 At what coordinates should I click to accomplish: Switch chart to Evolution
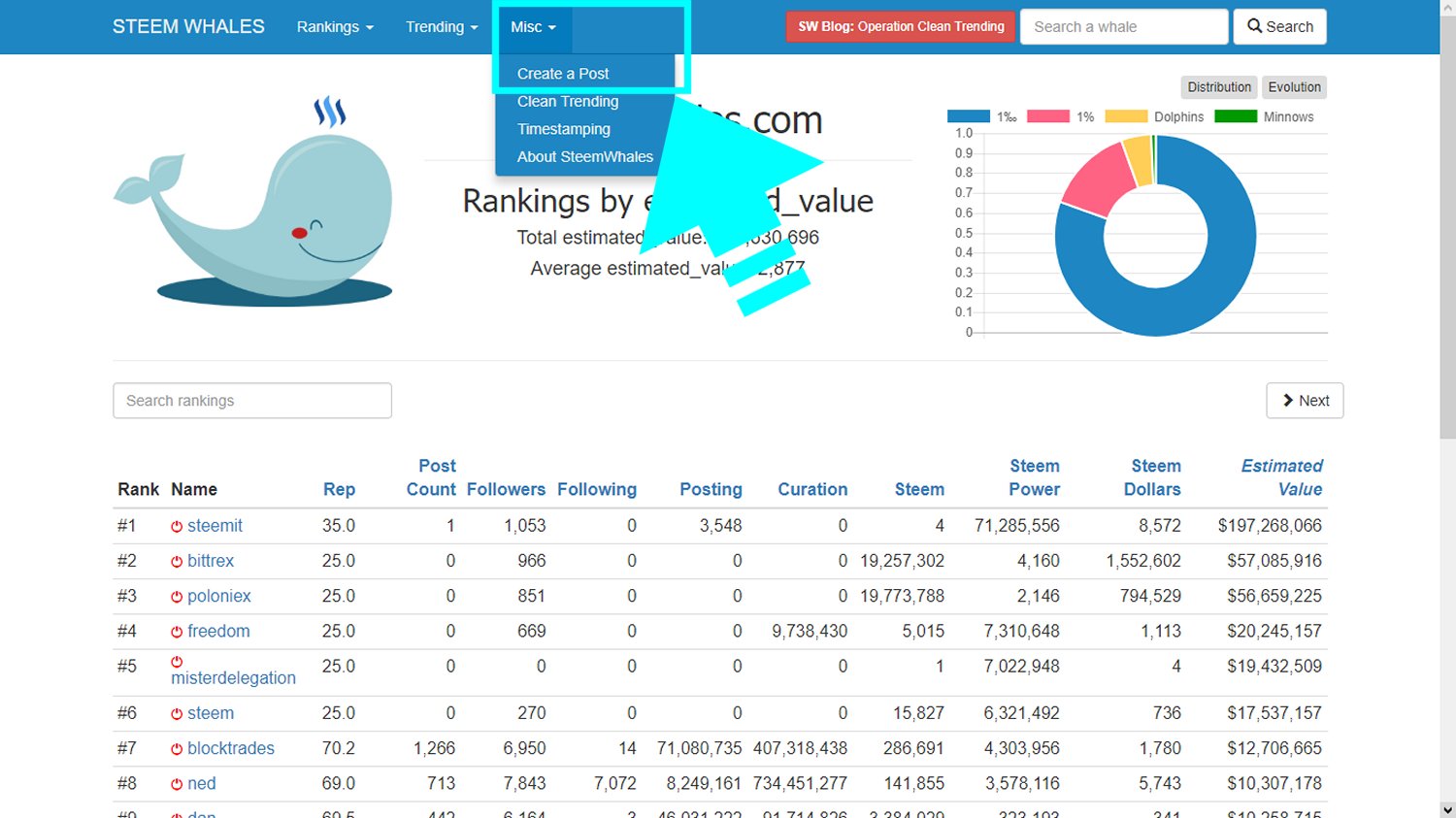(x=1294, y=87)
